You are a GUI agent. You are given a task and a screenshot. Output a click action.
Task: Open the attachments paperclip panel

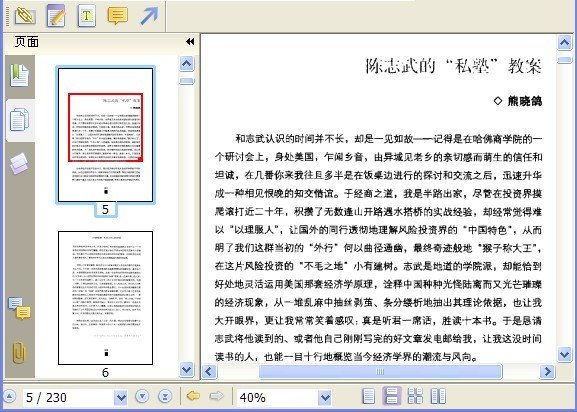click(x=19, y=352)
